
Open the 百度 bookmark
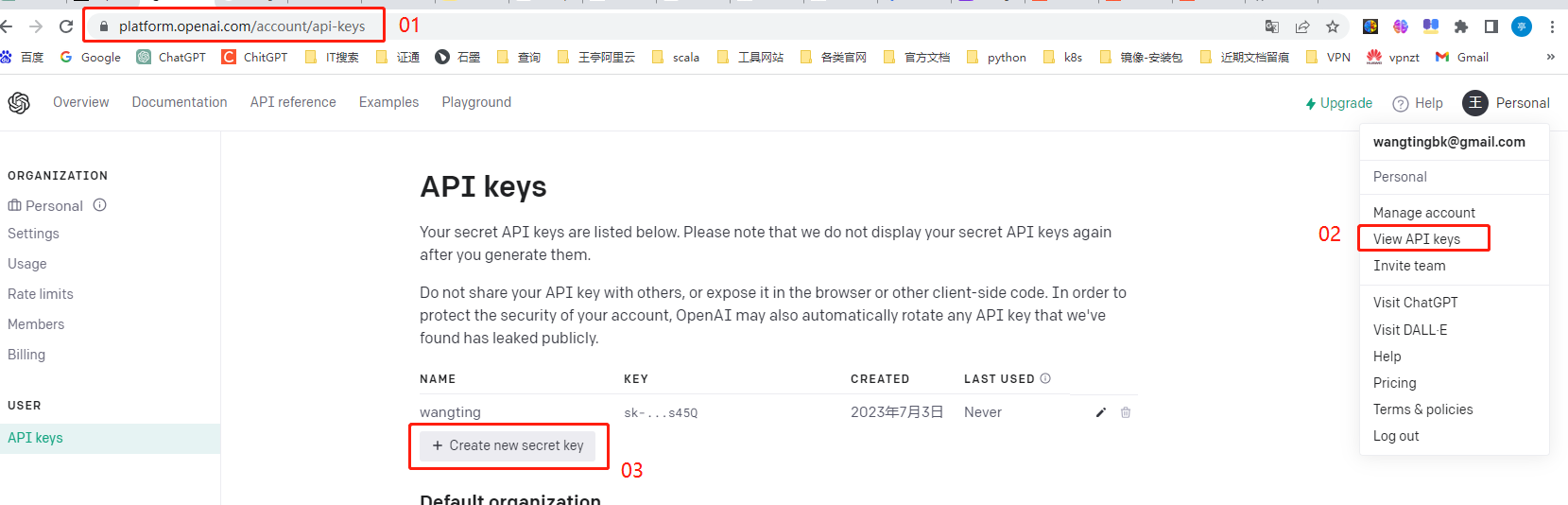click(x=23, y=57)
